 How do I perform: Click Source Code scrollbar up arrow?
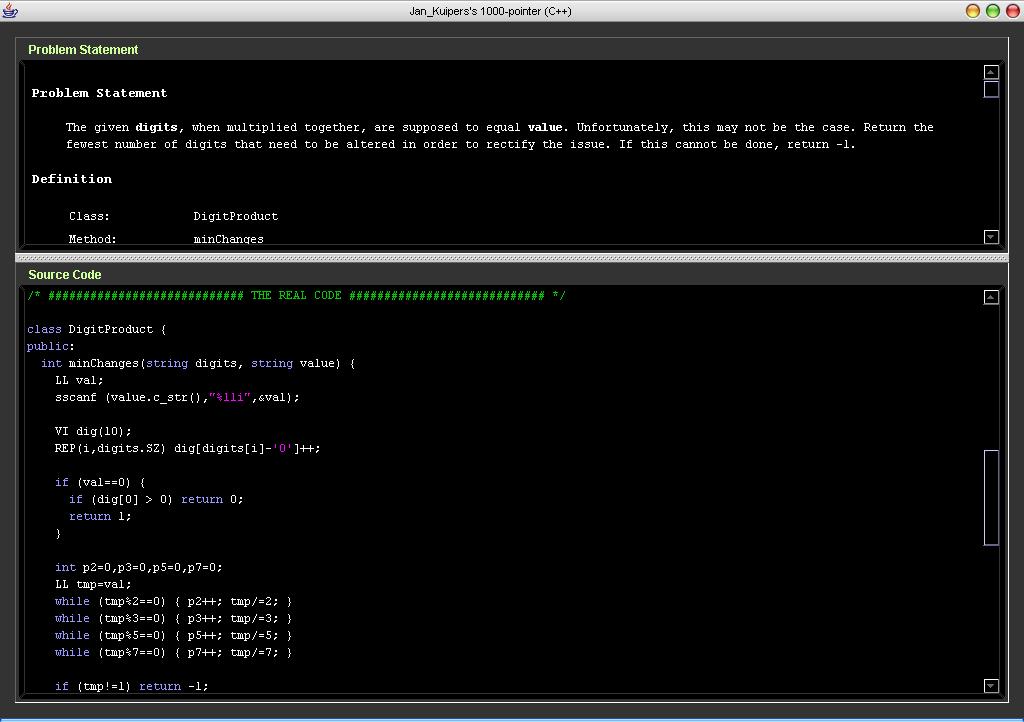pyautogui.click(x=991, y=297)
